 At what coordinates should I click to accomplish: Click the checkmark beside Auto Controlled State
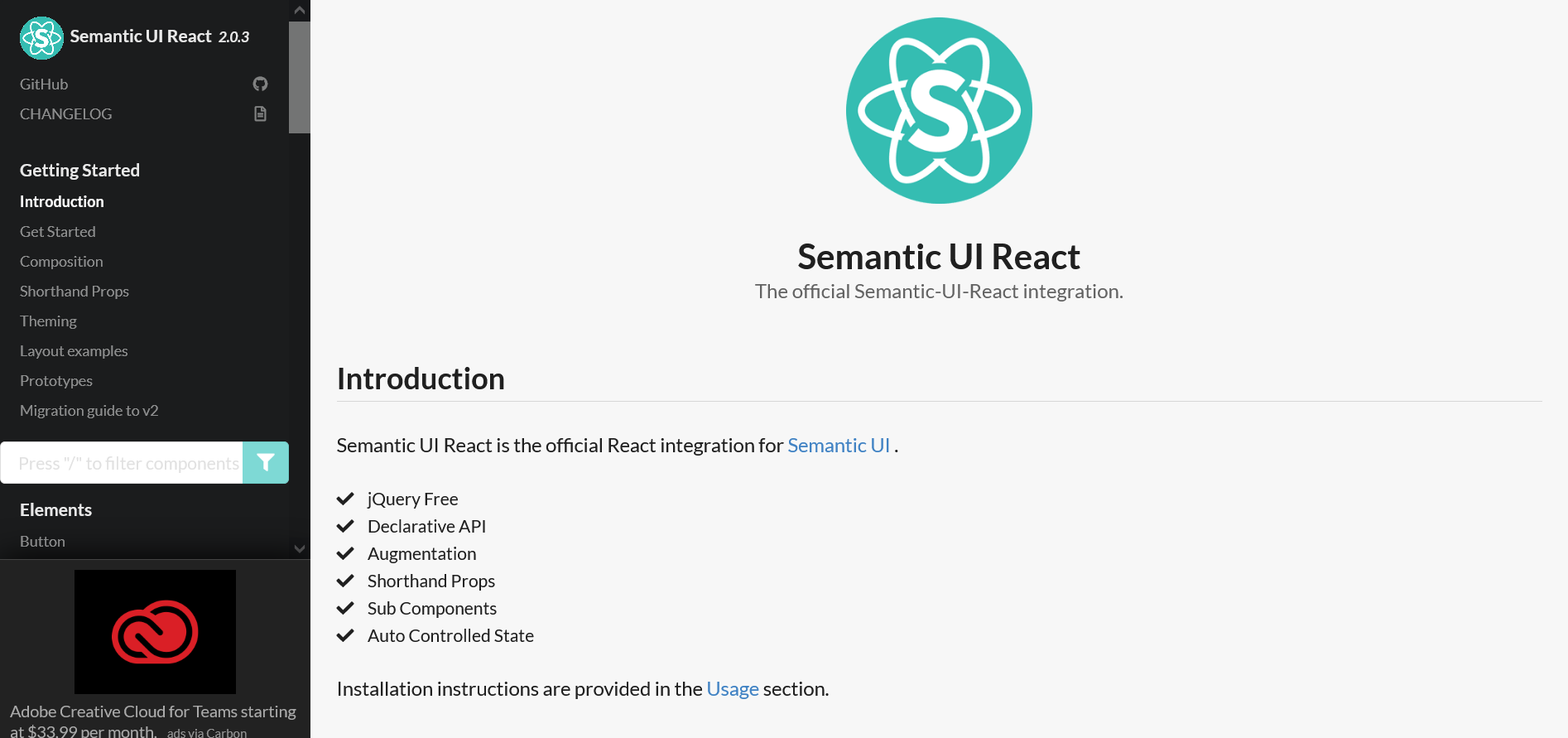tap(346, 635)
